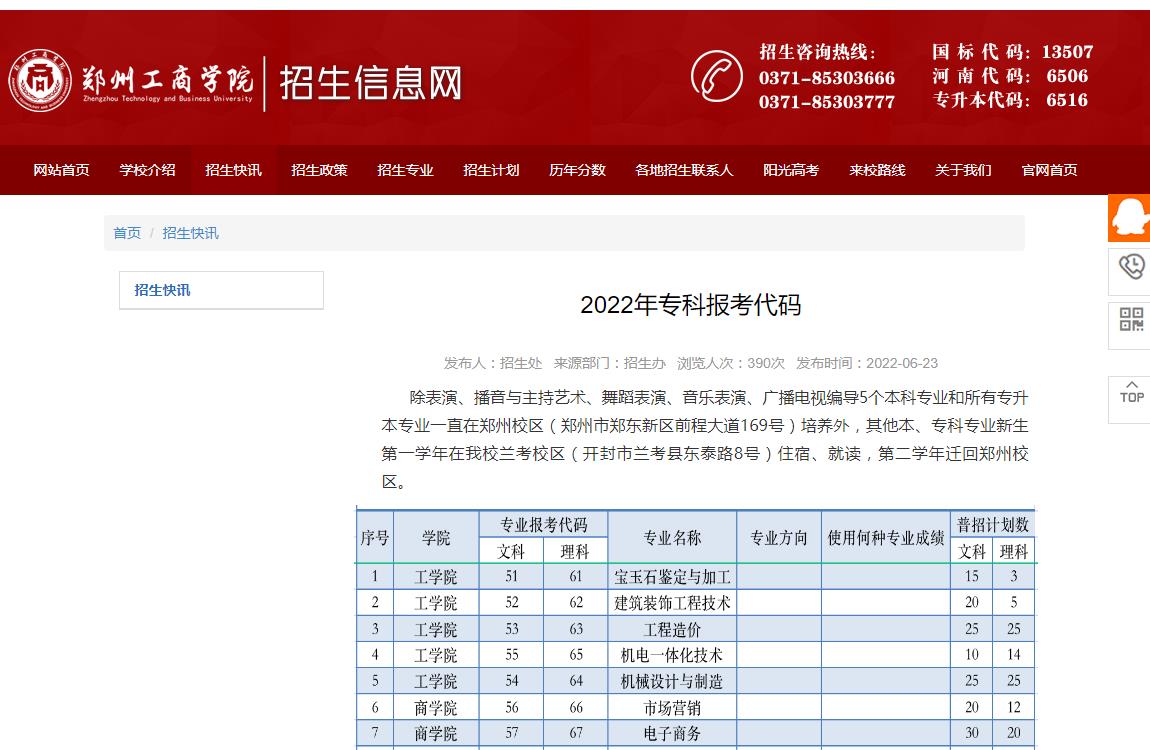Click the 市场营销 table cell

[x=672, y=708]
